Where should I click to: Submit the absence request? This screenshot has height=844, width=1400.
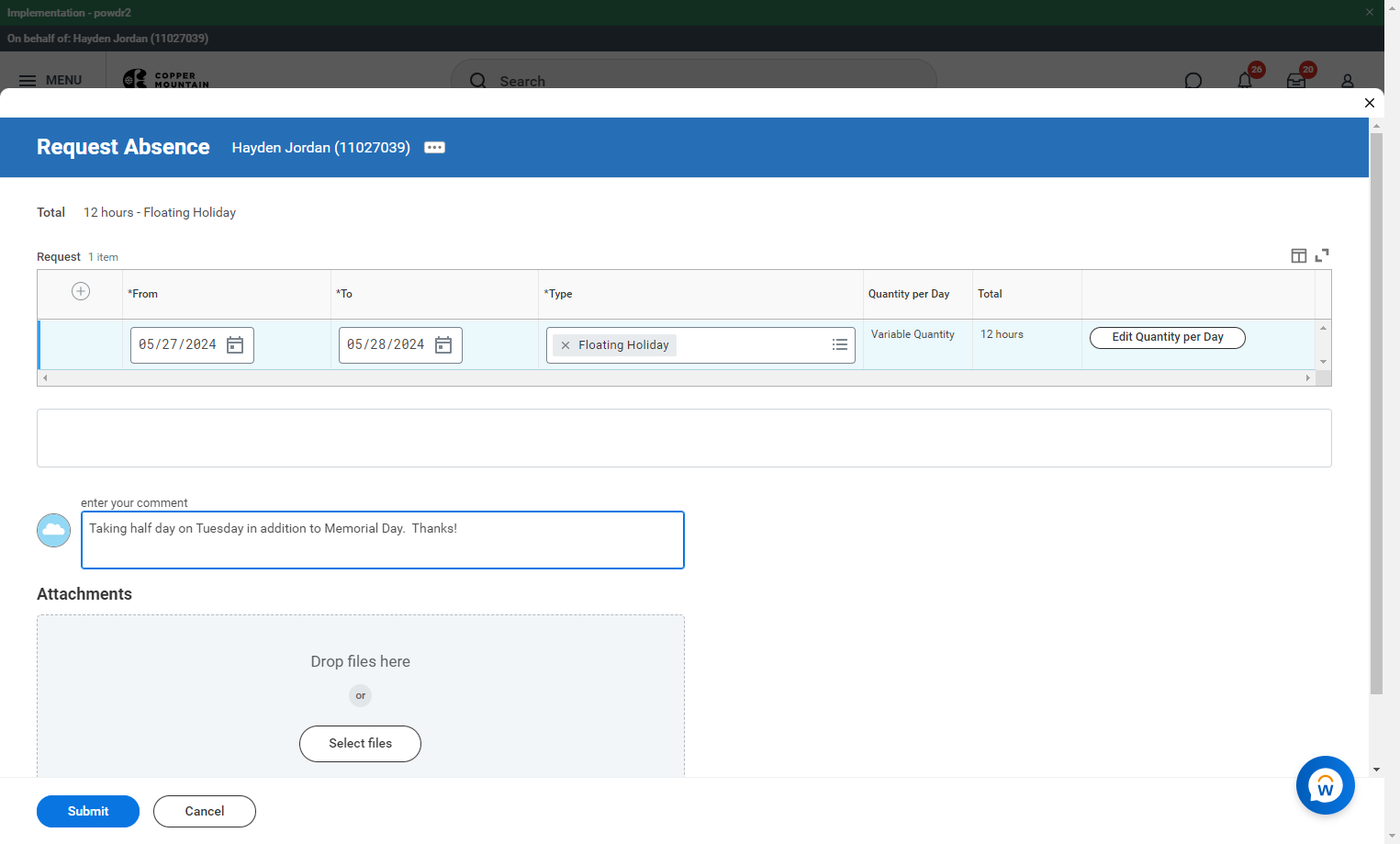(88, 811)
